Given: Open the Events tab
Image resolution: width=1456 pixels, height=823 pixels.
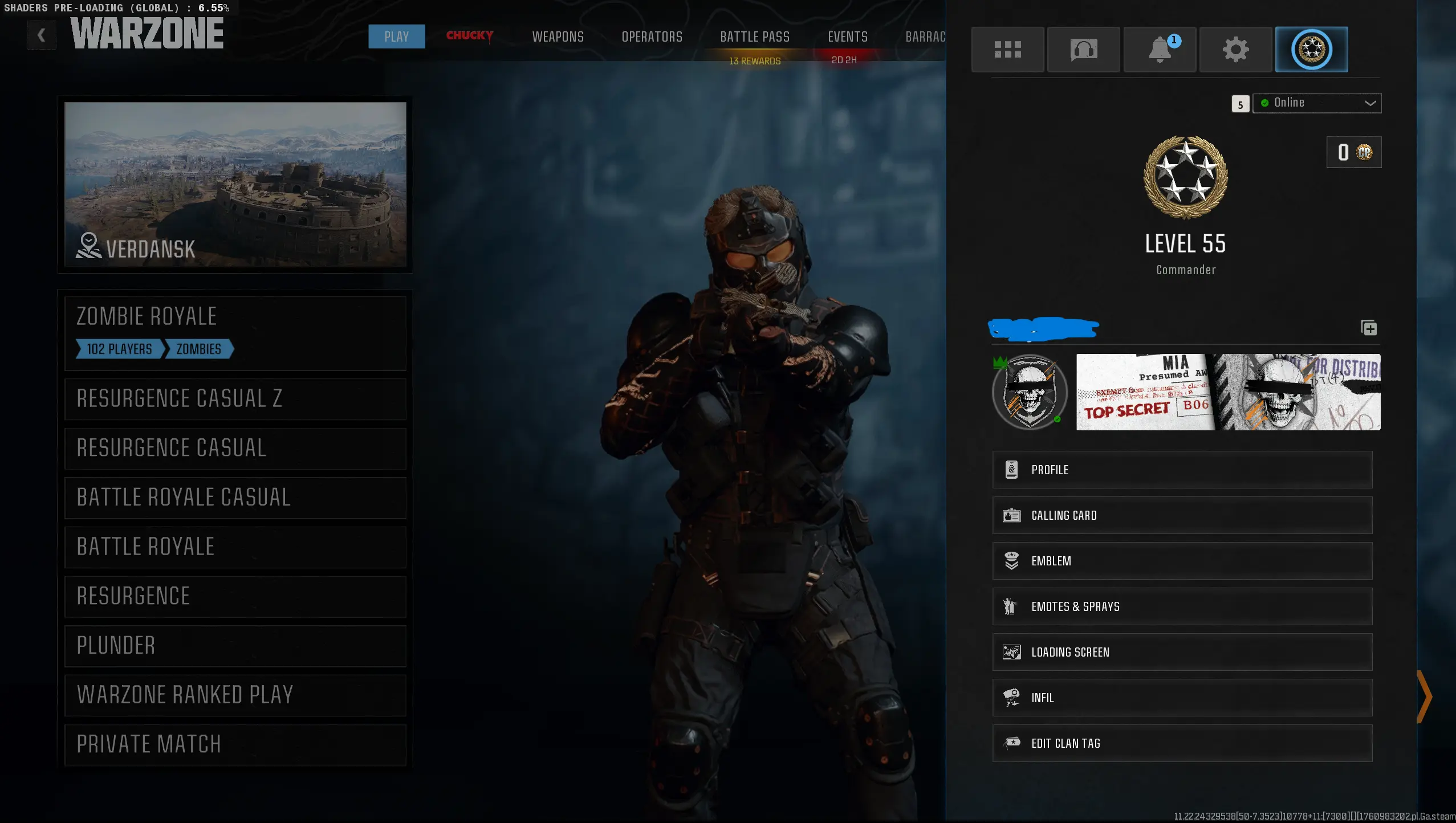Looking at the screenshot, I should tap(847, 37).
